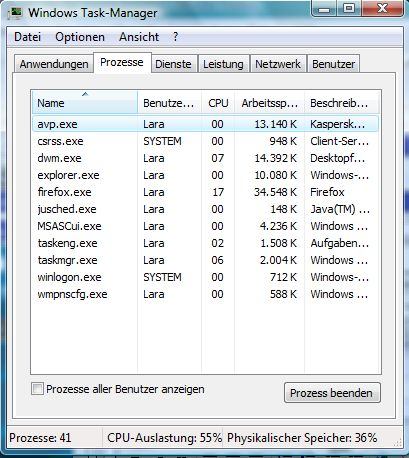Viewport: 409px width, 458px height.
Task: Close the Windows Task-Manager window
Action: (382, 8)
